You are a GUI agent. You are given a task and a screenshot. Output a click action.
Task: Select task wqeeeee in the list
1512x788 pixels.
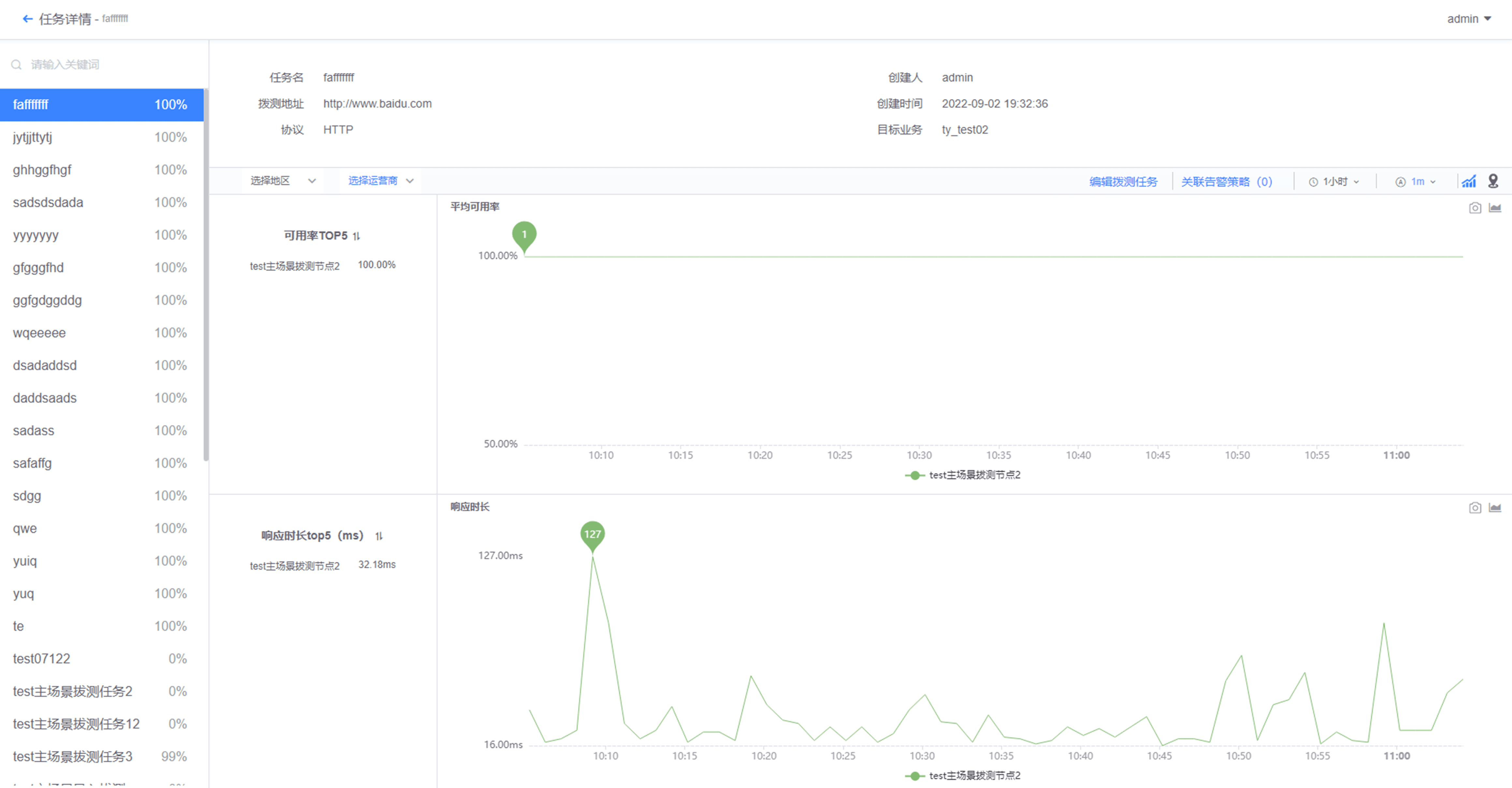(x=102, y=333)
